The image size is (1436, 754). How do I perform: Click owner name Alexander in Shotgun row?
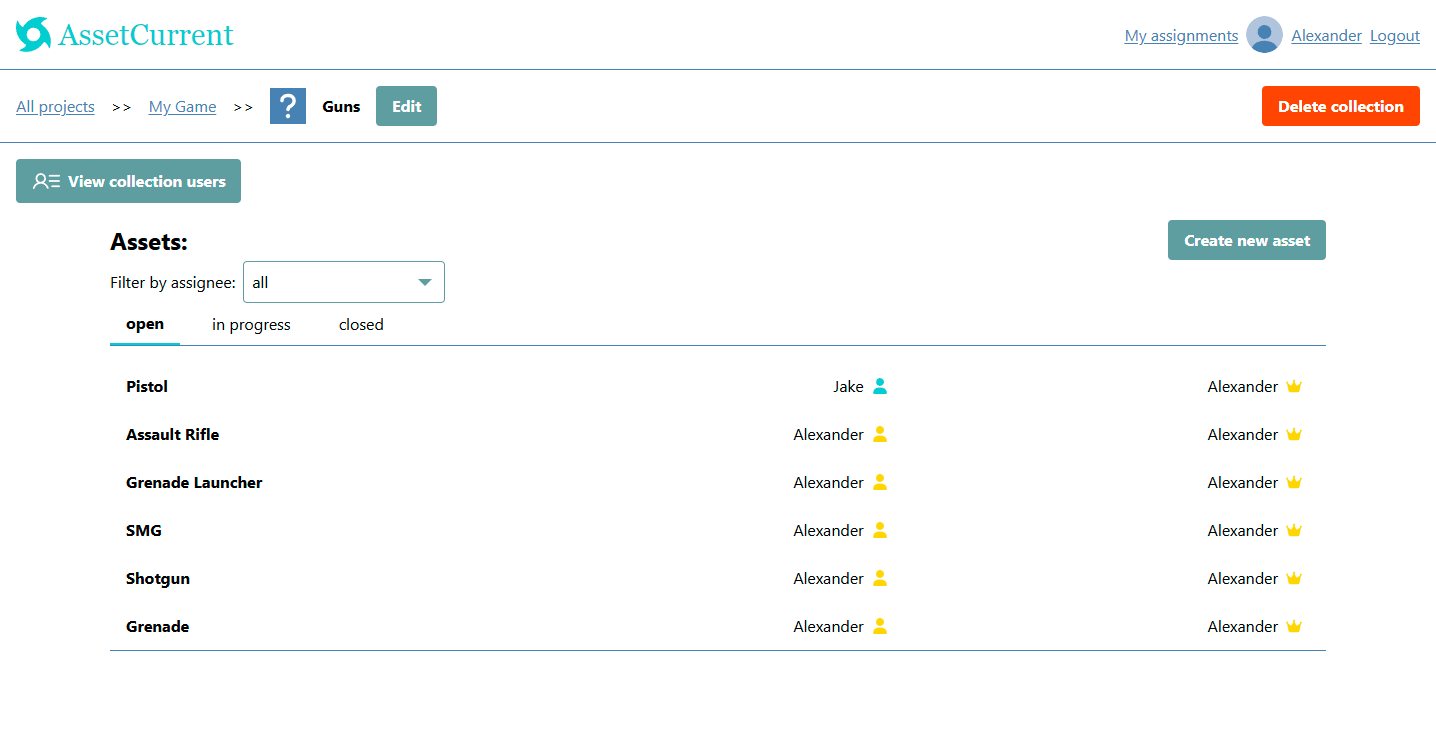(1242, 578)
